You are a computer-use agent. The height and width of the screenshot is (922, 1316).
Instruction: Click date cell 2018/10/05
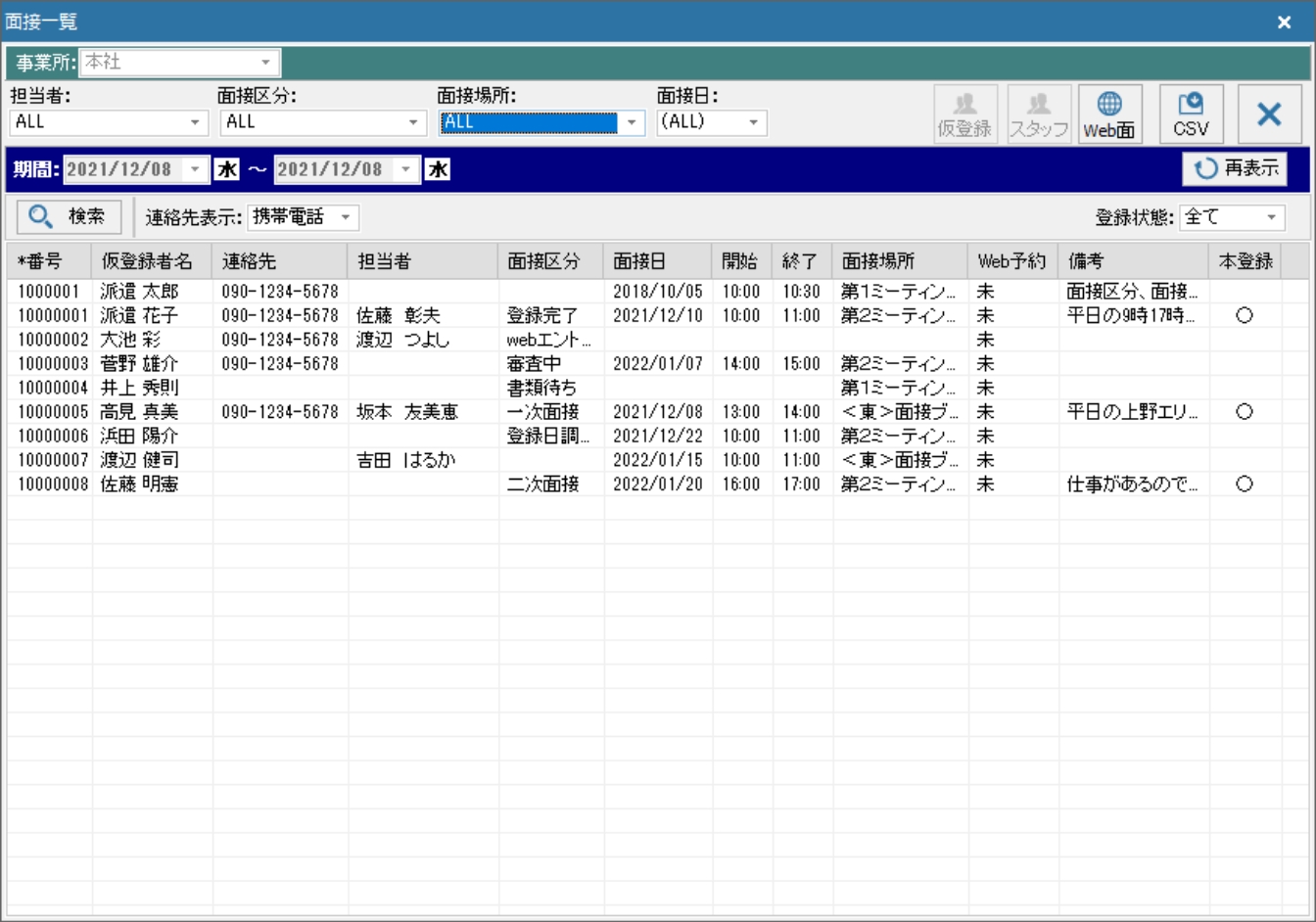(658, 292)
